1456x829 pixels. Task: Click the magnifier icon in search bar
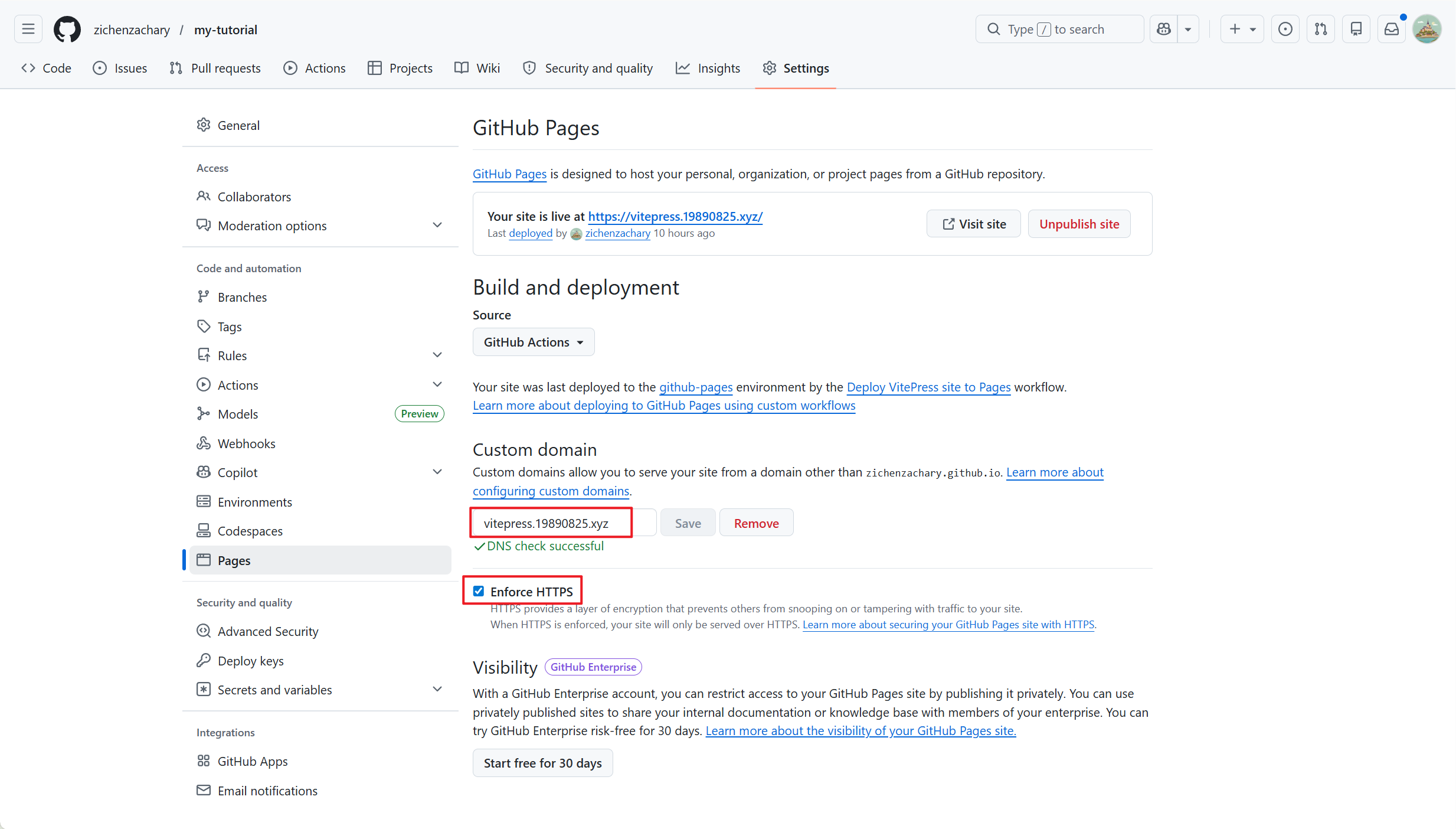[x=994, y=29]
